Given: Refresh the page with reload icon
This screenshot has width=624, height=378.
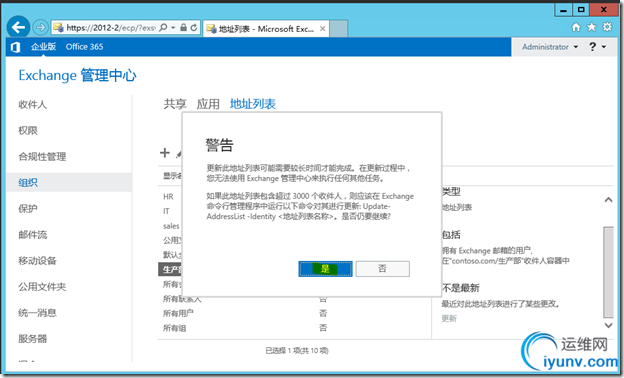Looking at the screenshot, I should [194, 27].
